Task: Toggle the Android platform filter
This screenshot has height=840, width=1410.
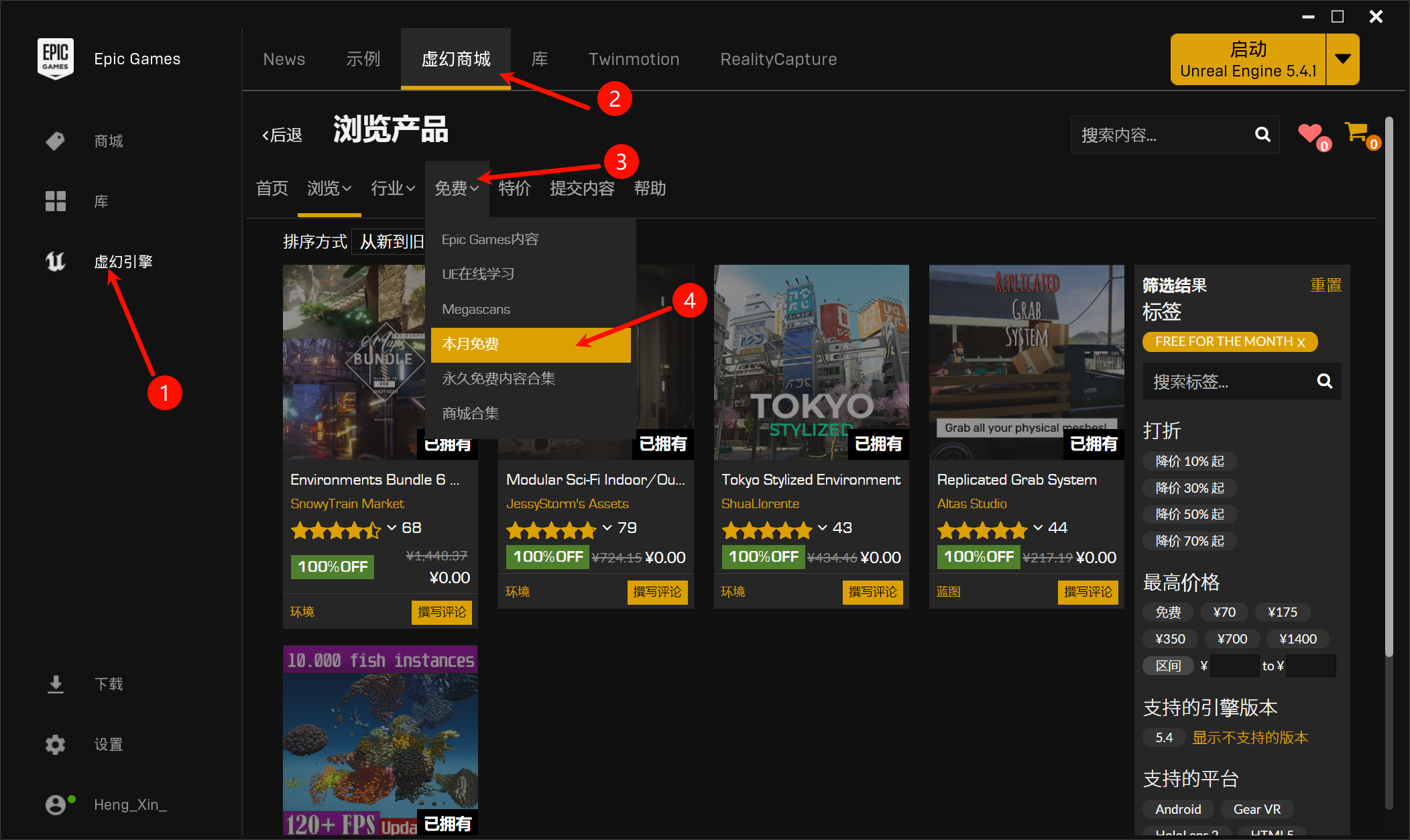Action: (x=1178, y=809)
